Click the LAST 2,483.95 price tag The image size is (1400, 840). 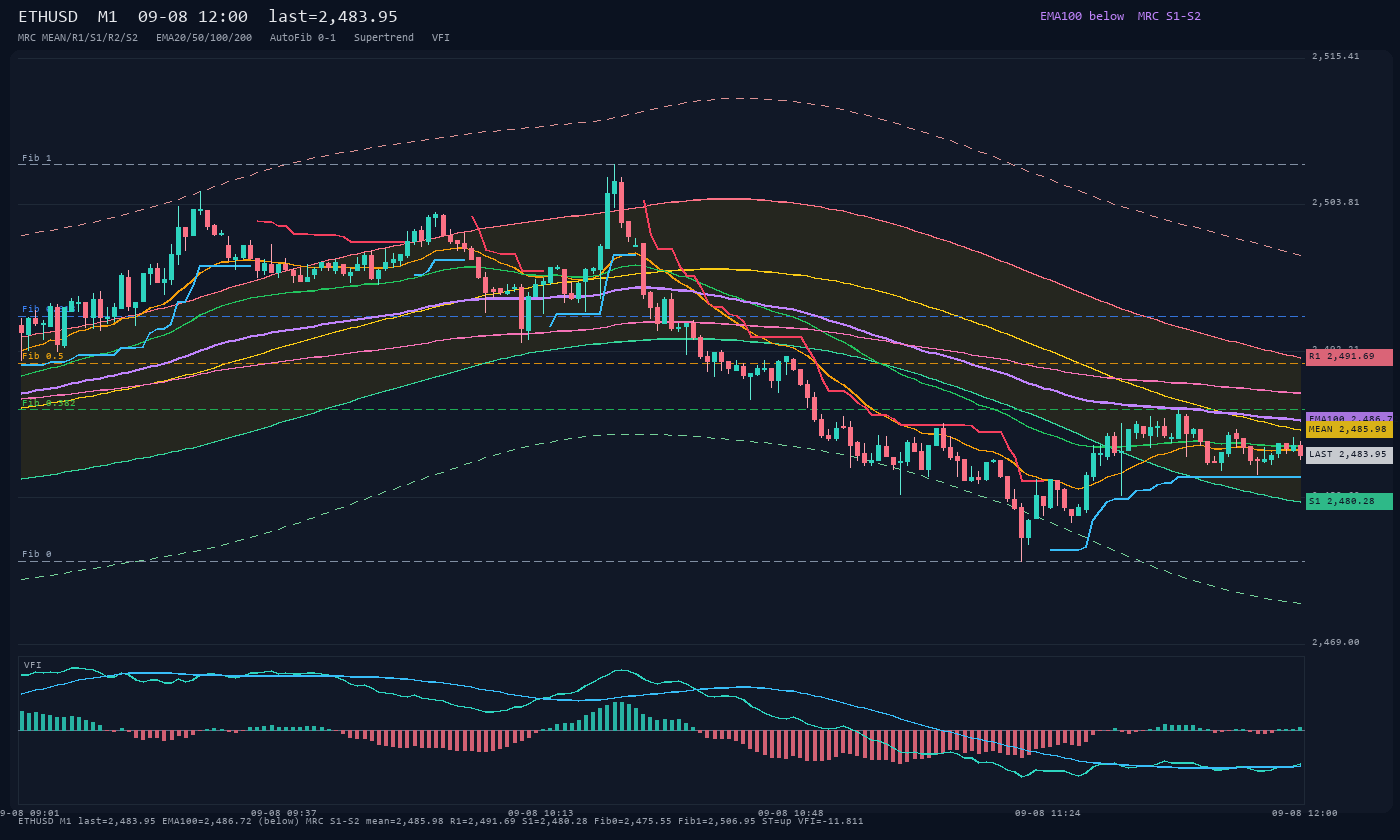[x=1349, y=454]
